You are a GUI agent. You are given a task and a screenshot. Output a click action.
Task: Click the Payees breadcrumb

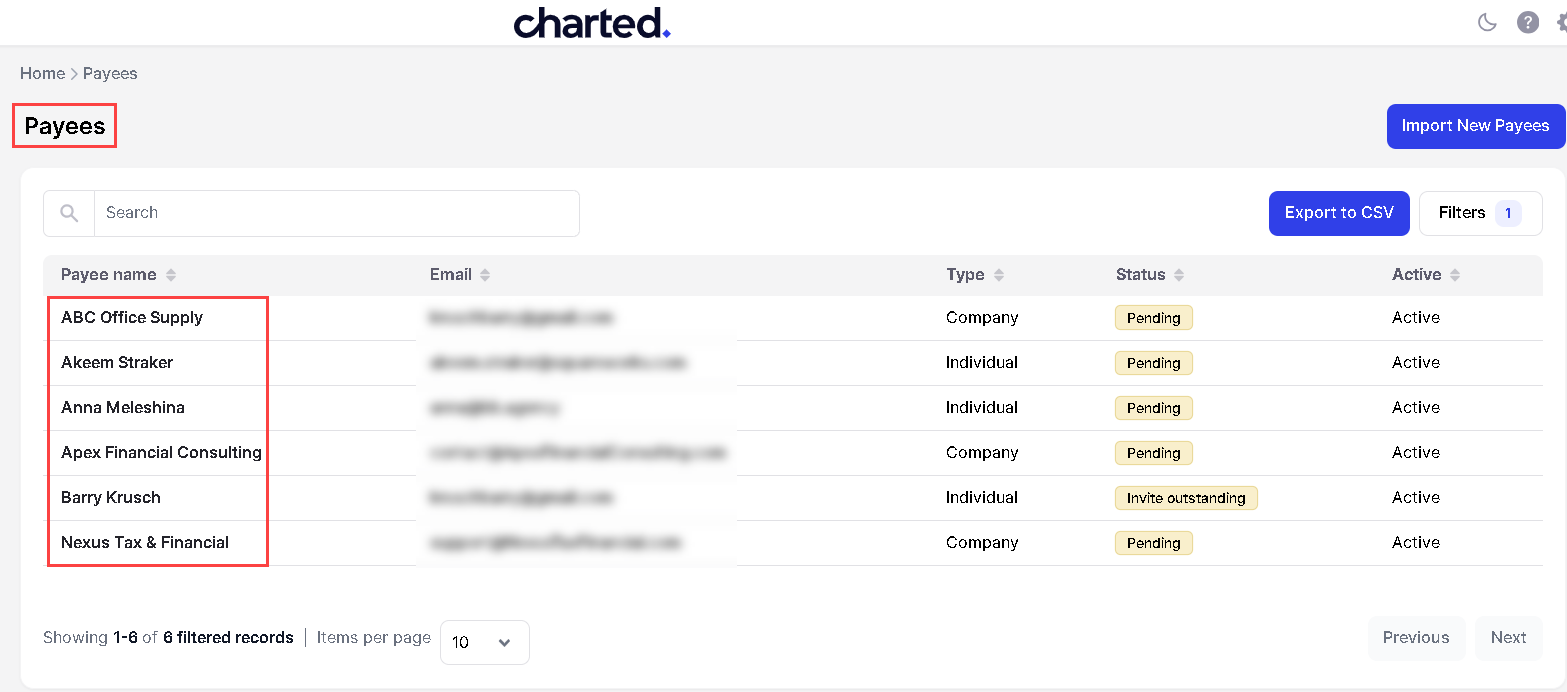tap(110, 73)
